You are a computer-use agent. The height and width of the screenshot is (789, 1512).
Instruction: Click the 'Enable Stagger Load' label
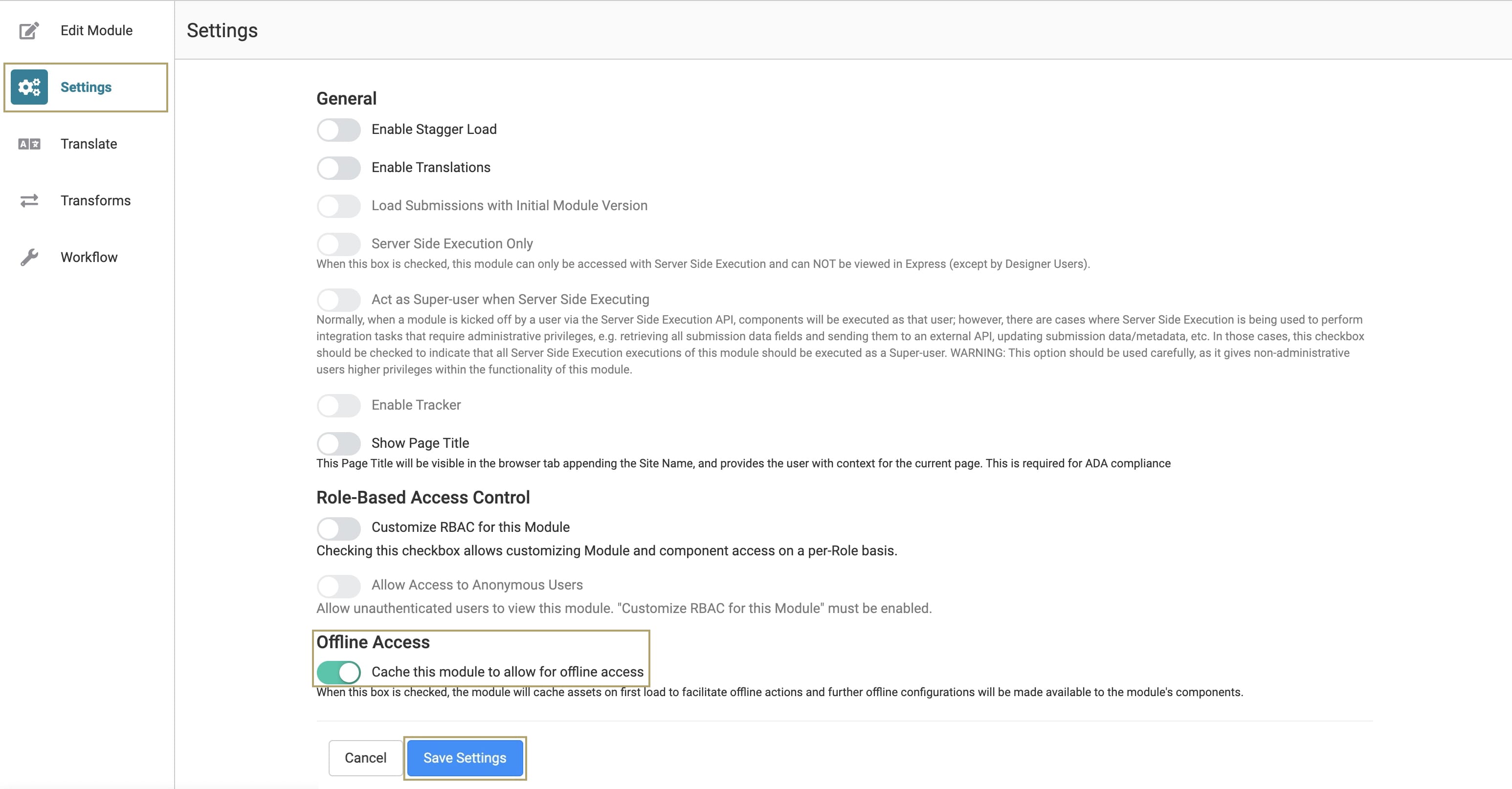tap(434, 129)
